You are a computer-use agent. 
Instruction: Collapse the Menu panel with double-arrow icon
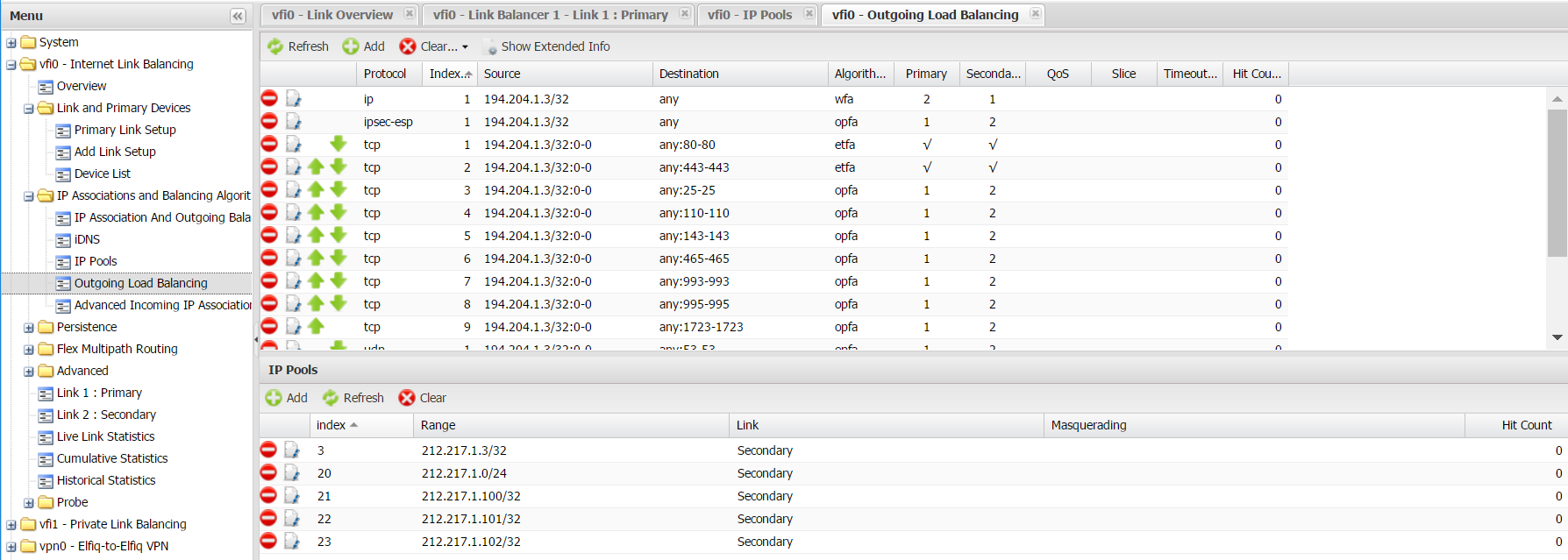tap(238, 16)
